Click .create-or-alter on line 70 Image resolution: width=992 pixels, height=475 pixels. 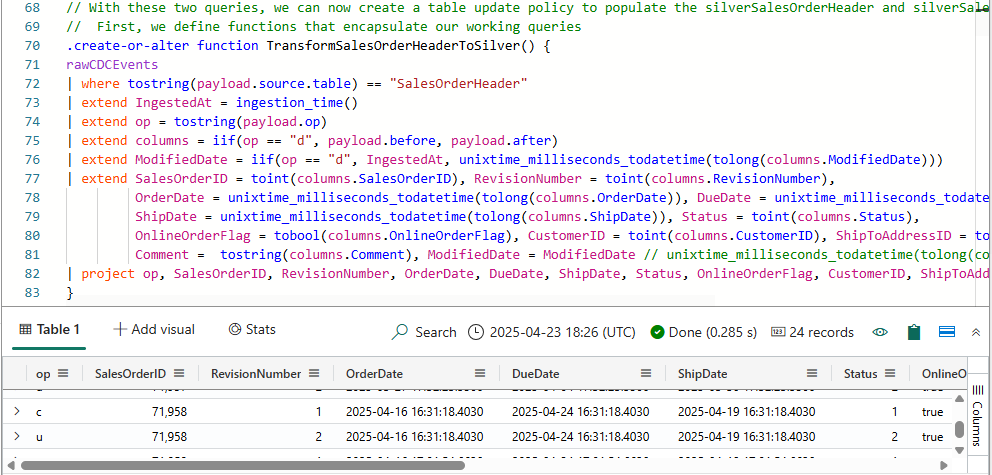pyautogui.click(x=128, y=46)
